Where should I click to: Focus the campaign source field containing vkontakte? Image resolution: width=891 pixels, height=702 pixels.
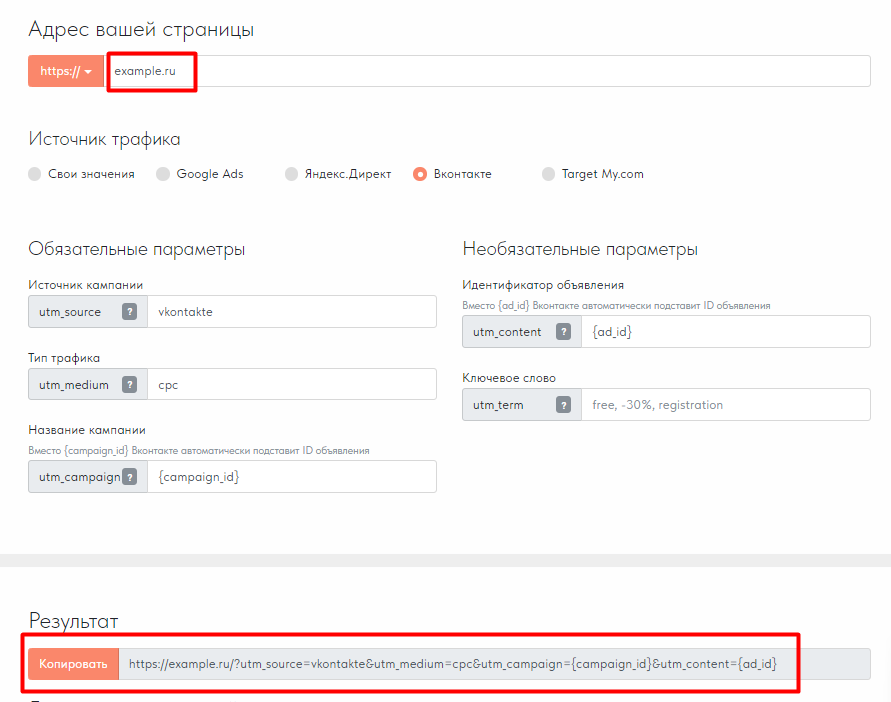click(x=291, y=312)
